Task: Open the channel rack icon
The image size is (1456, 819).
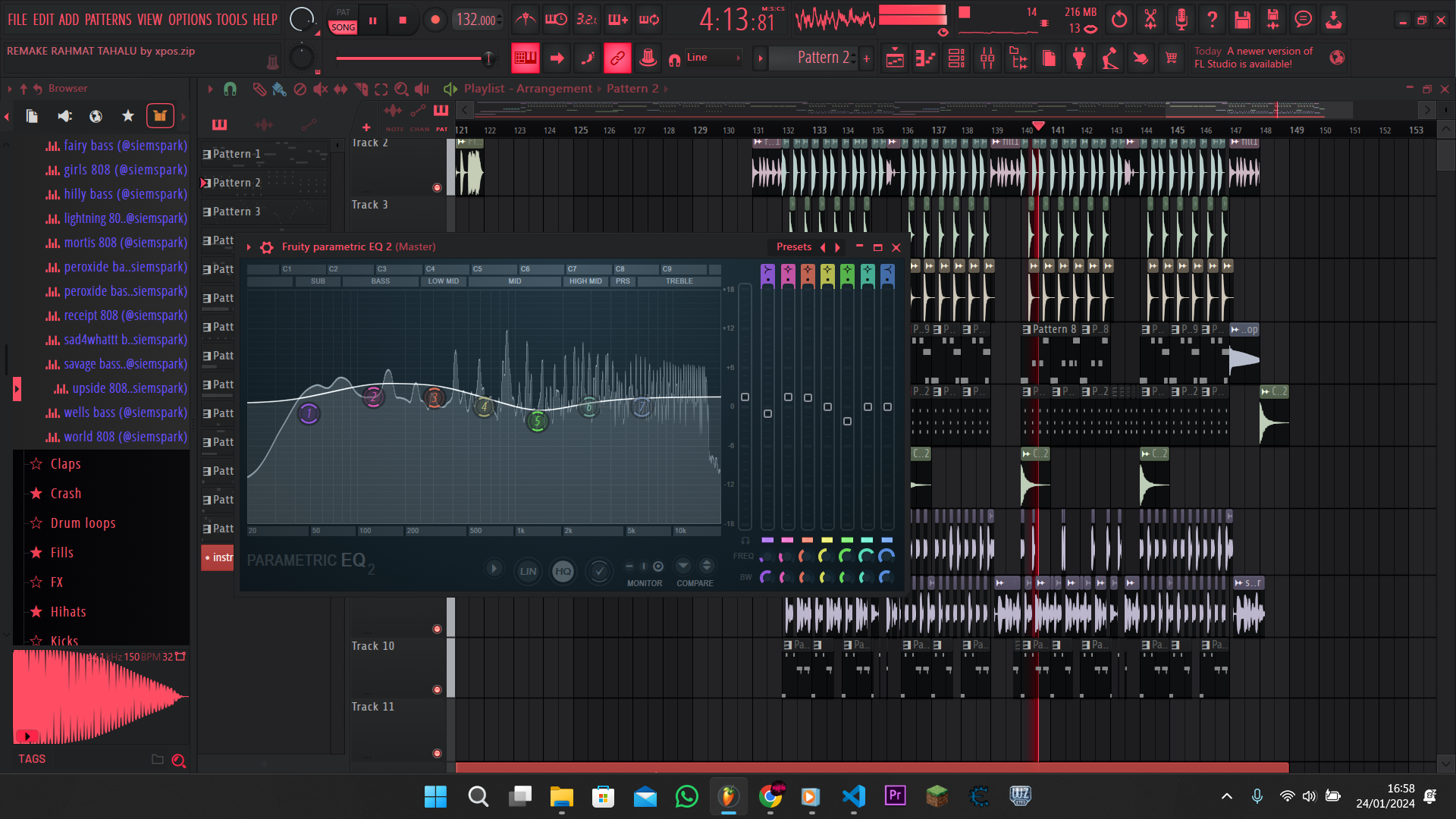Action: 956,58
